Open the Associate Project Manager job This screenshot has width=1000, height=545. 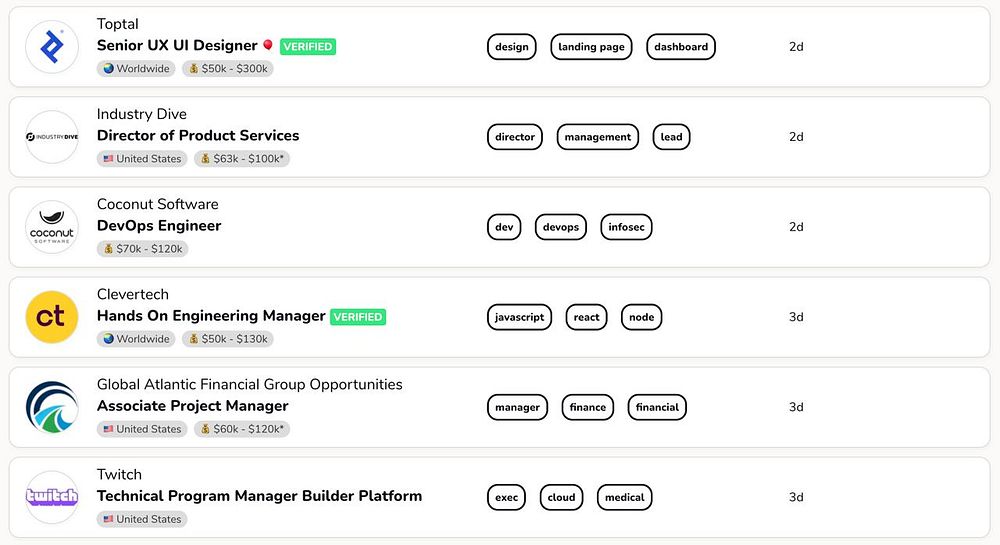193,405
